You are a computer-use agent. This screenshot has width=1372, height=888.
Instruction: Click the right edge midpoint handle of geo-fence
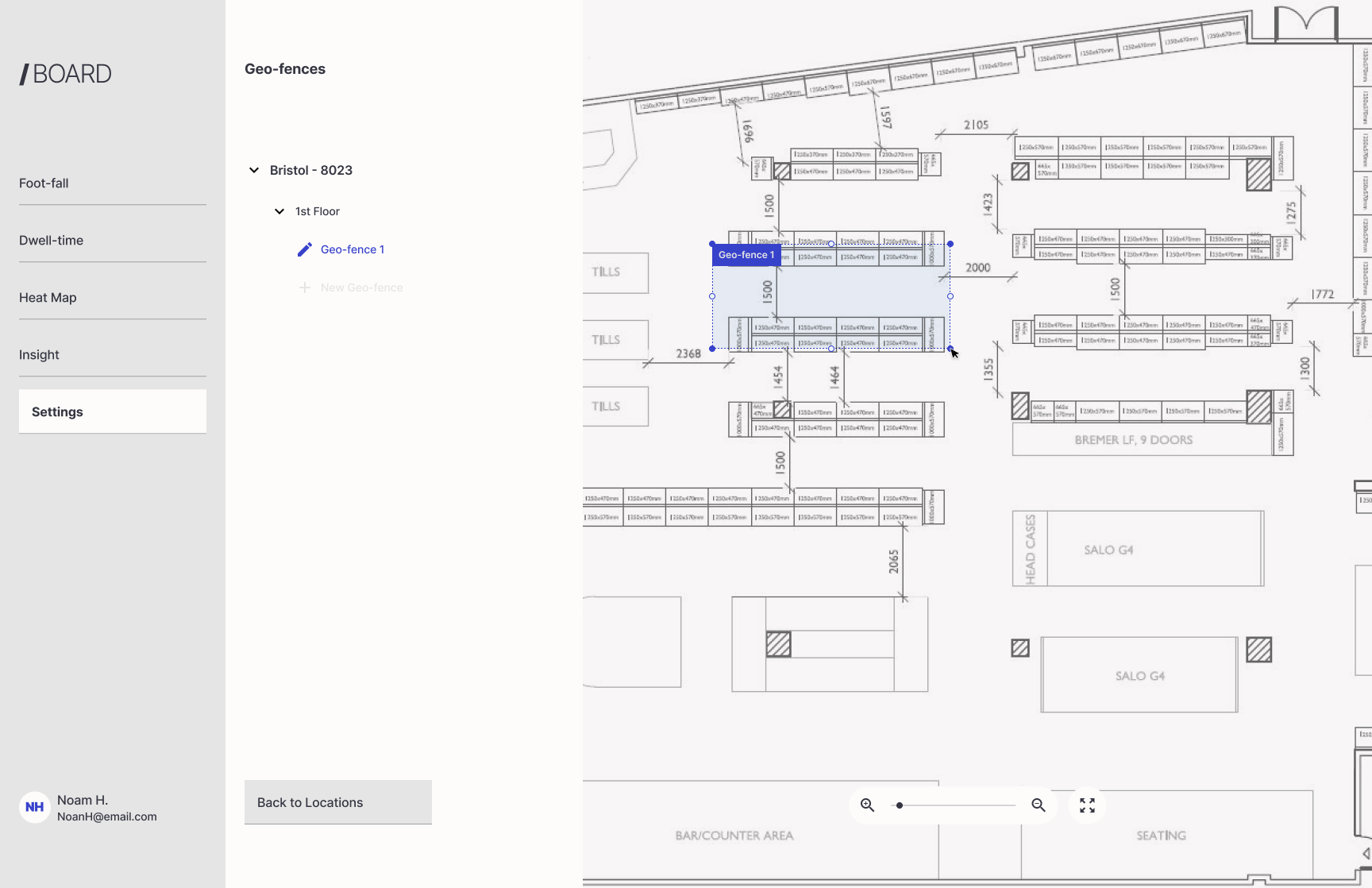coord(950,296)
